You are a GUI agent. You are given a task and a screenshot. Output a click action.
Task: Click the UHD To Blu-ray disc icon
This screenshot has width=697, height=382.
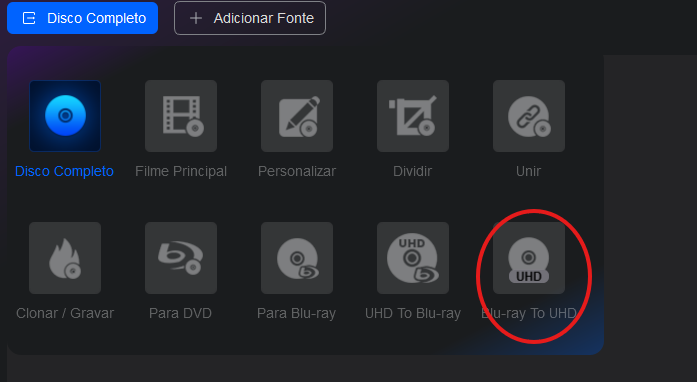(413, 258)
